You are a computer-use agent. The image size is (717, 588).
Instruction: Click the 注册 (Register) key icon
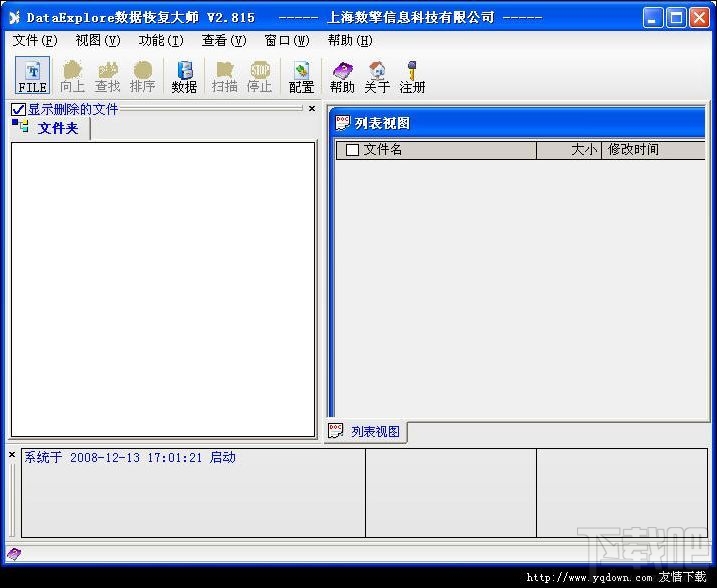(412, 77)
